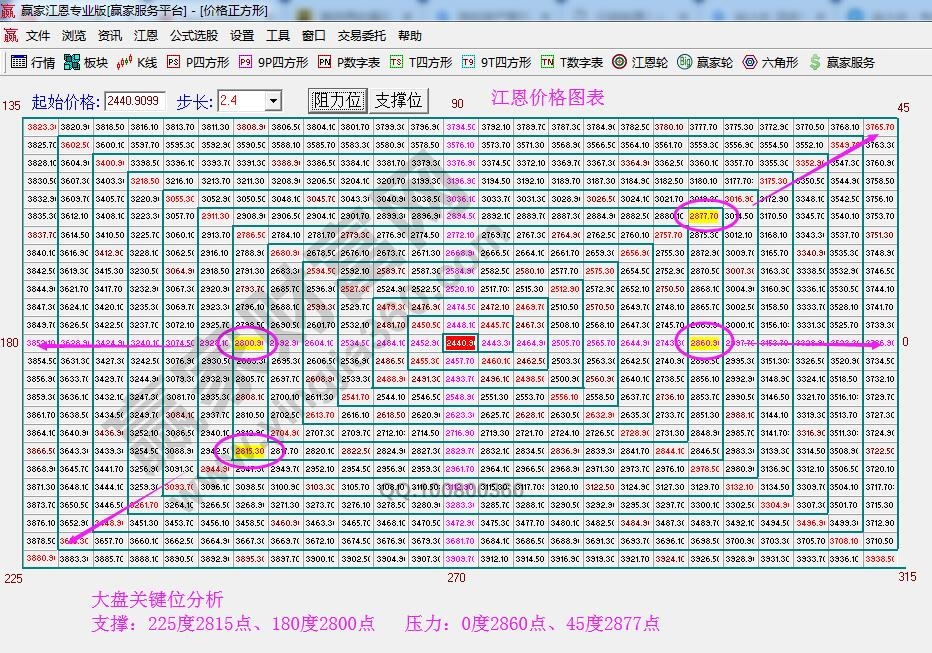Viewport: 932px width, 653px height.
Task: Click the 支撑位 support button
Action: [x=398, y=101]
